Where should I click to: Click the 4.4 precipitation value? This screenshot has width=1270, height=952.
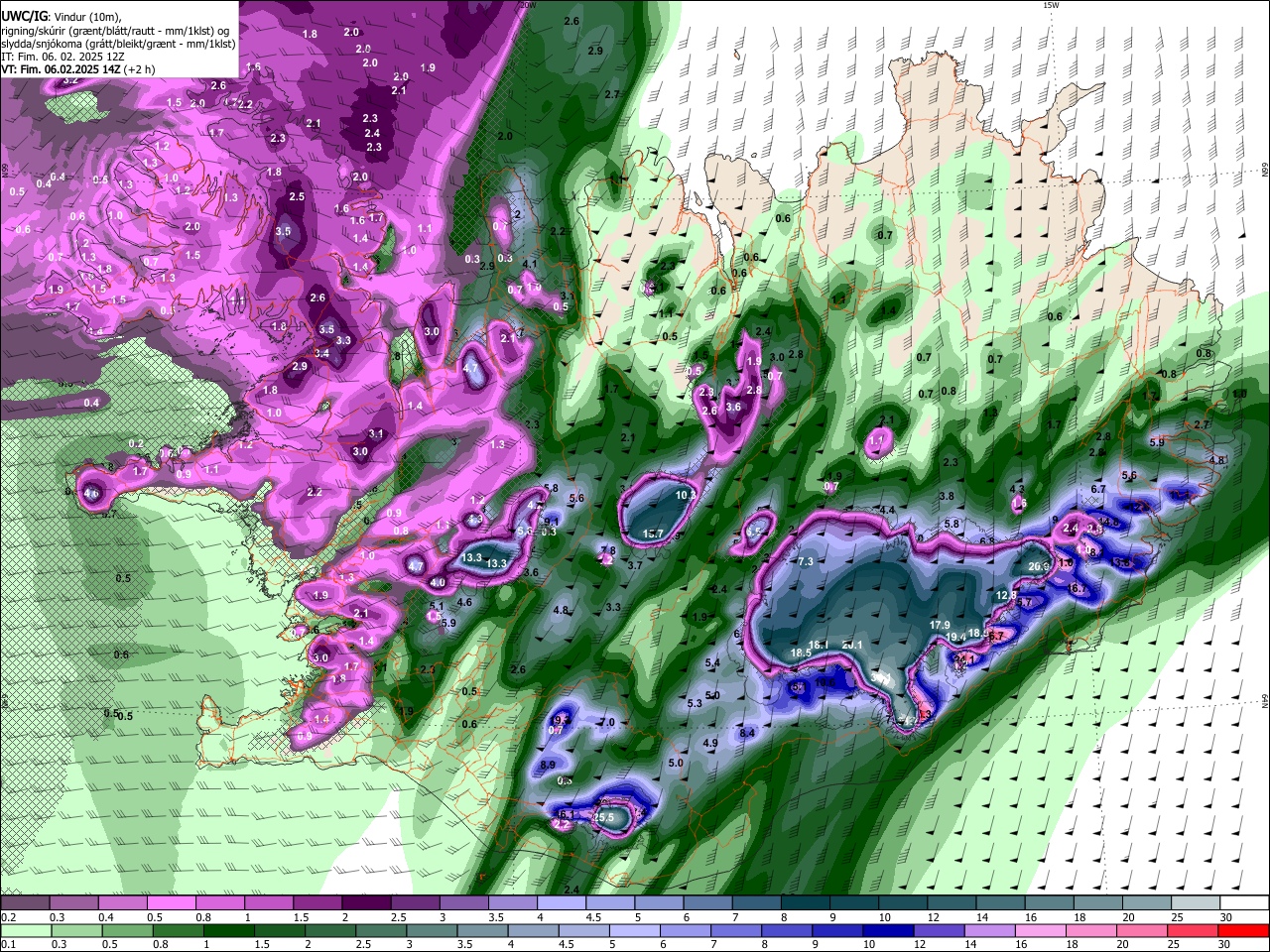coord(887,510)
